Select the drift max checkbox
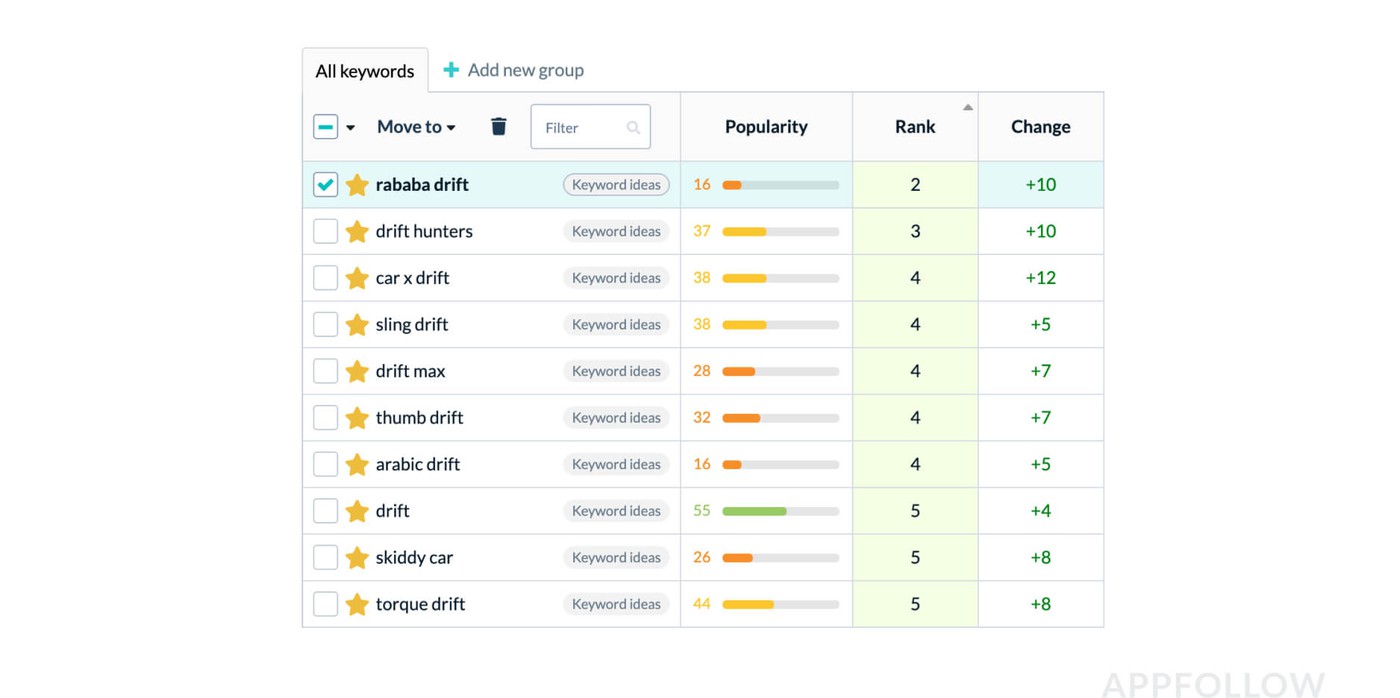The width and height of the screenshot is (1400, 698). click(x=325, y=371)
